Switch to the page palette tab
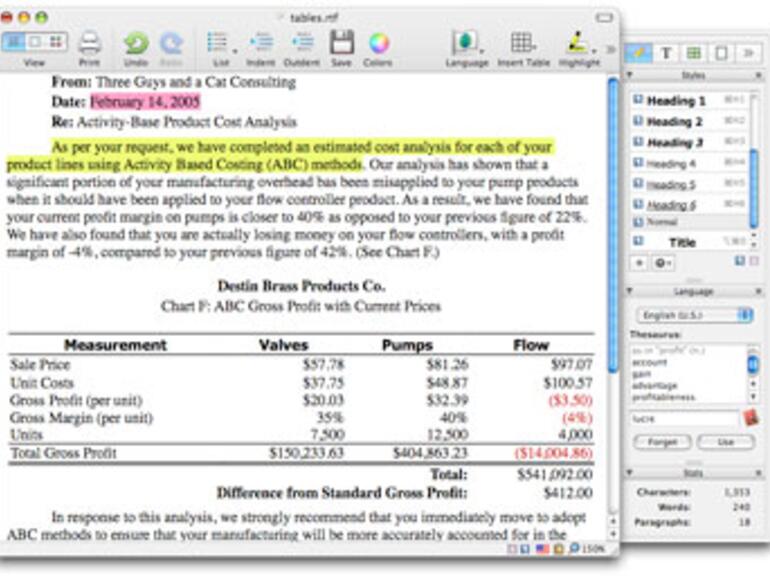The height and width of the screenshot is (578, 770). 721,53
